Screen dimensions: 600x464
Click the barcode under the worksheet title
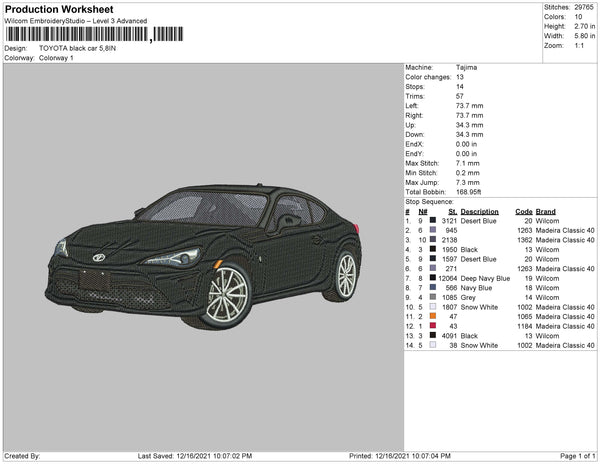tap(94, 34)
